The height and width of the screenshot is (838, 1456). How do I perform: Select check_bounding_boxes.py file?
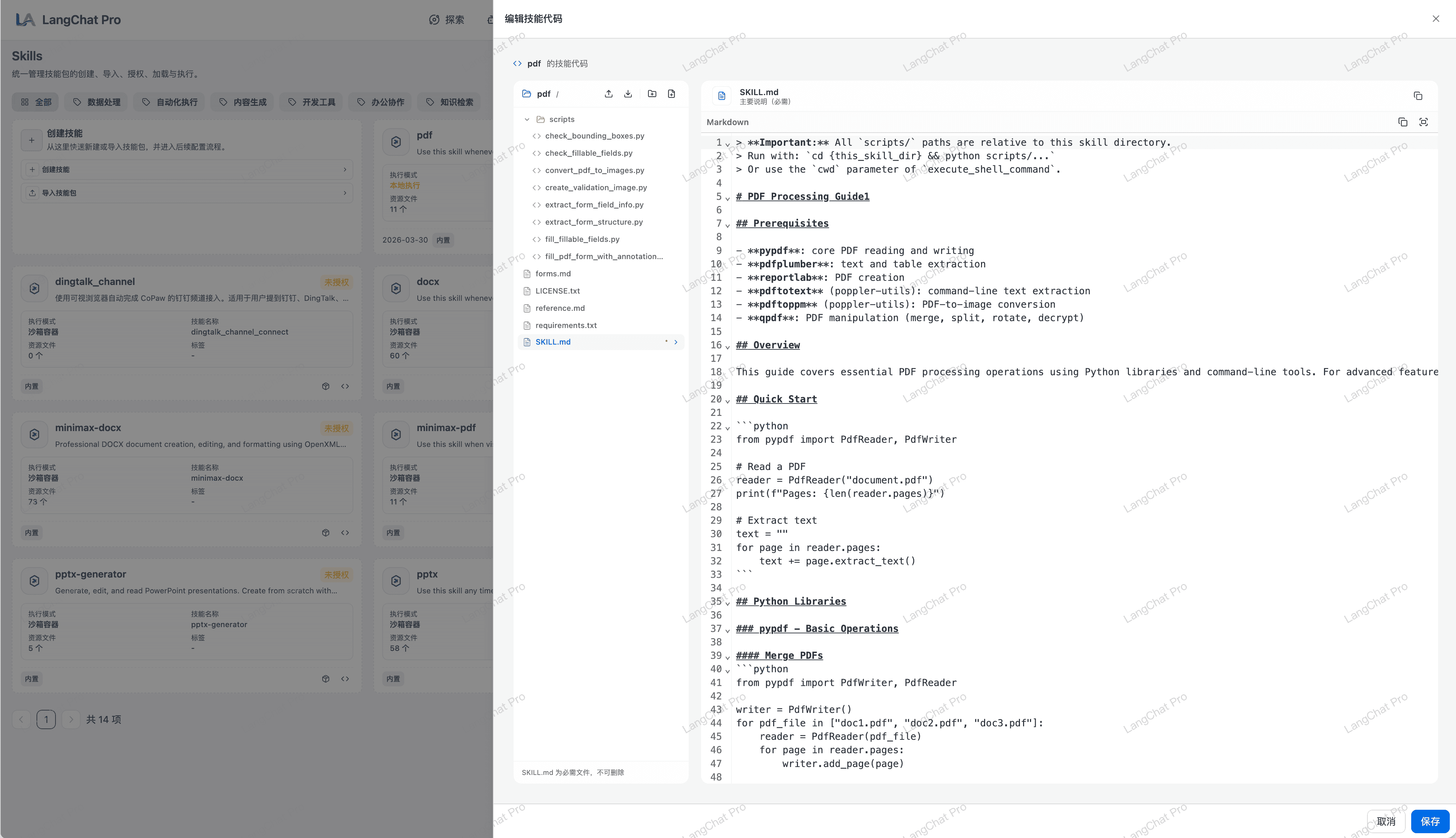pos(594,136)
